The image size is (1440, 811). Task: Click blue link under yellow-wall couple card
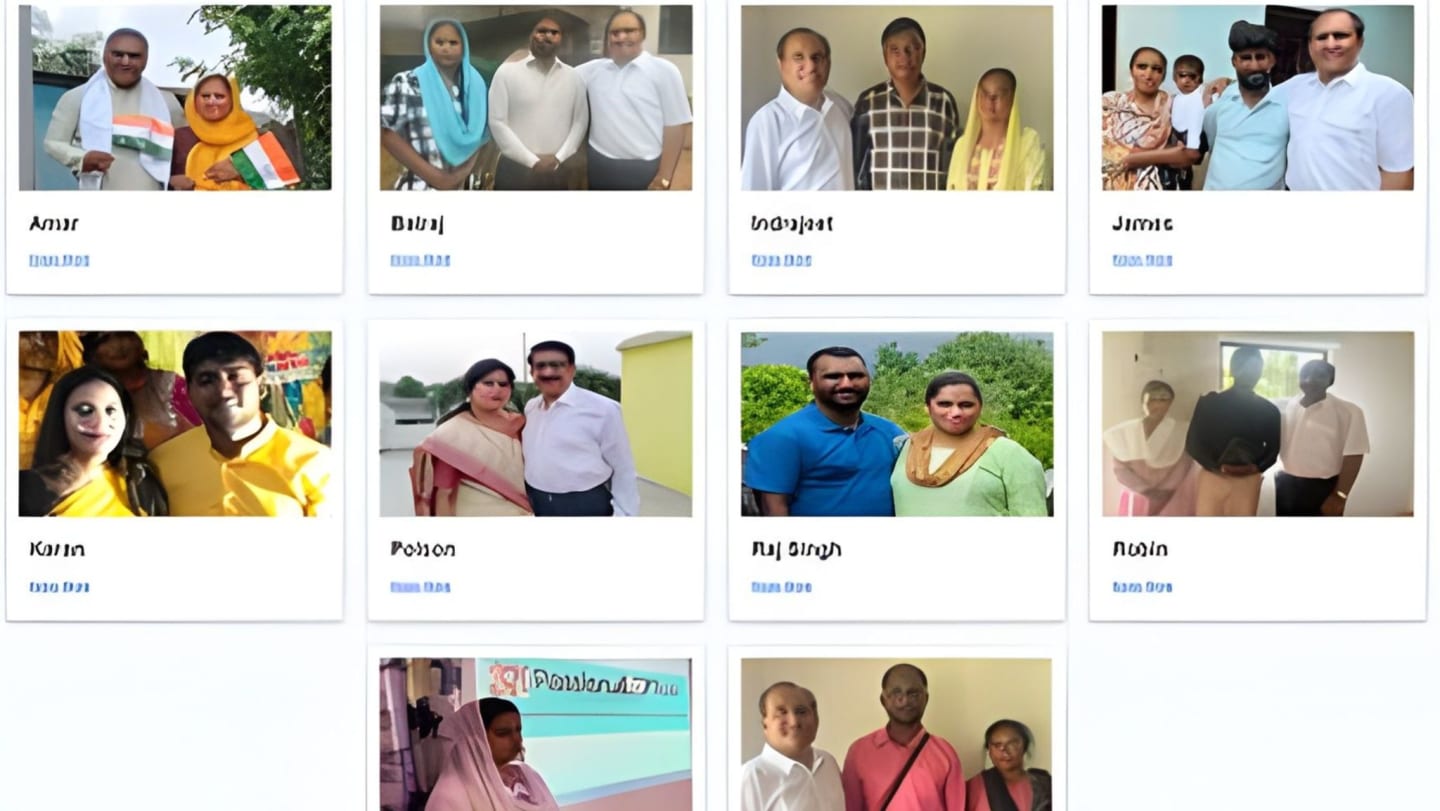(x=420, y=587)
